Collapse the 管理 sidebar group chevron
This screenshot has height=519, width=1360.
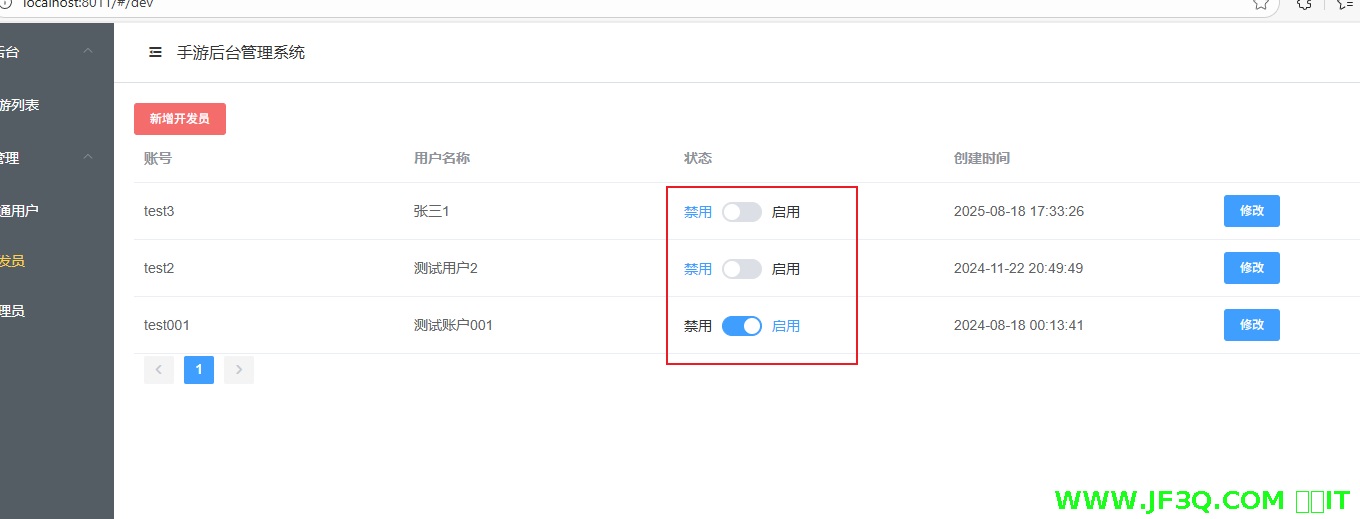click(88, 157)
